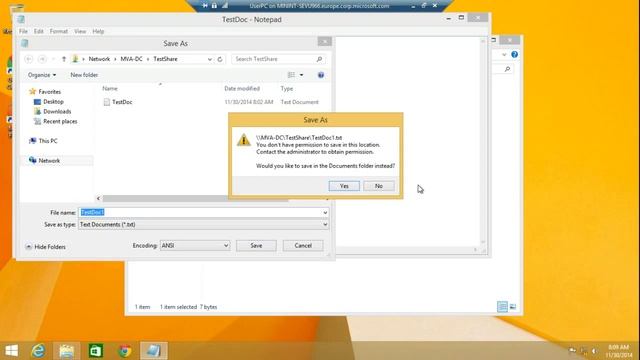
Task: Cancel the Save As dialog
Action: coord(303,246)
